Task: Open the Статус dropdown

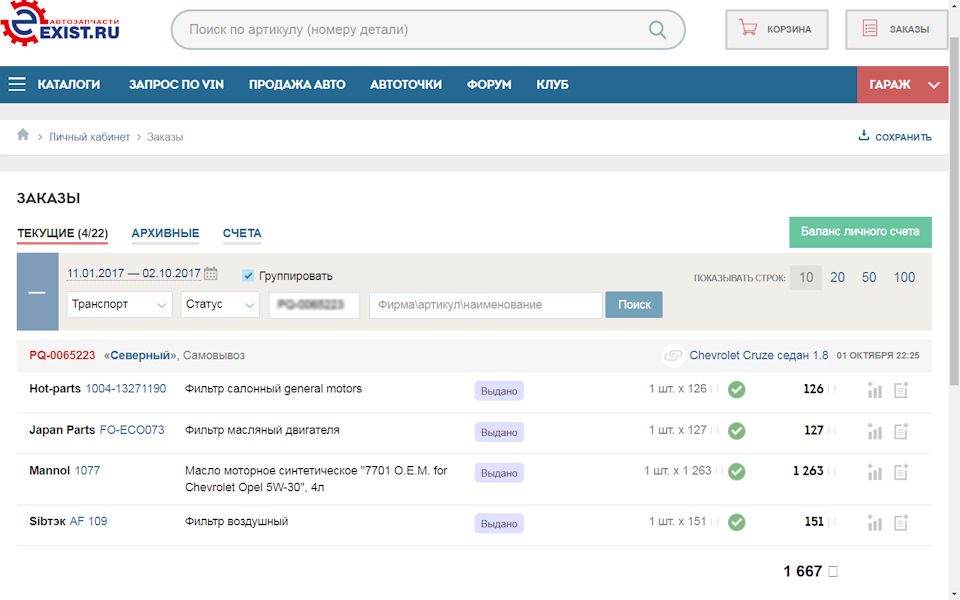Action: pos(220,304)
